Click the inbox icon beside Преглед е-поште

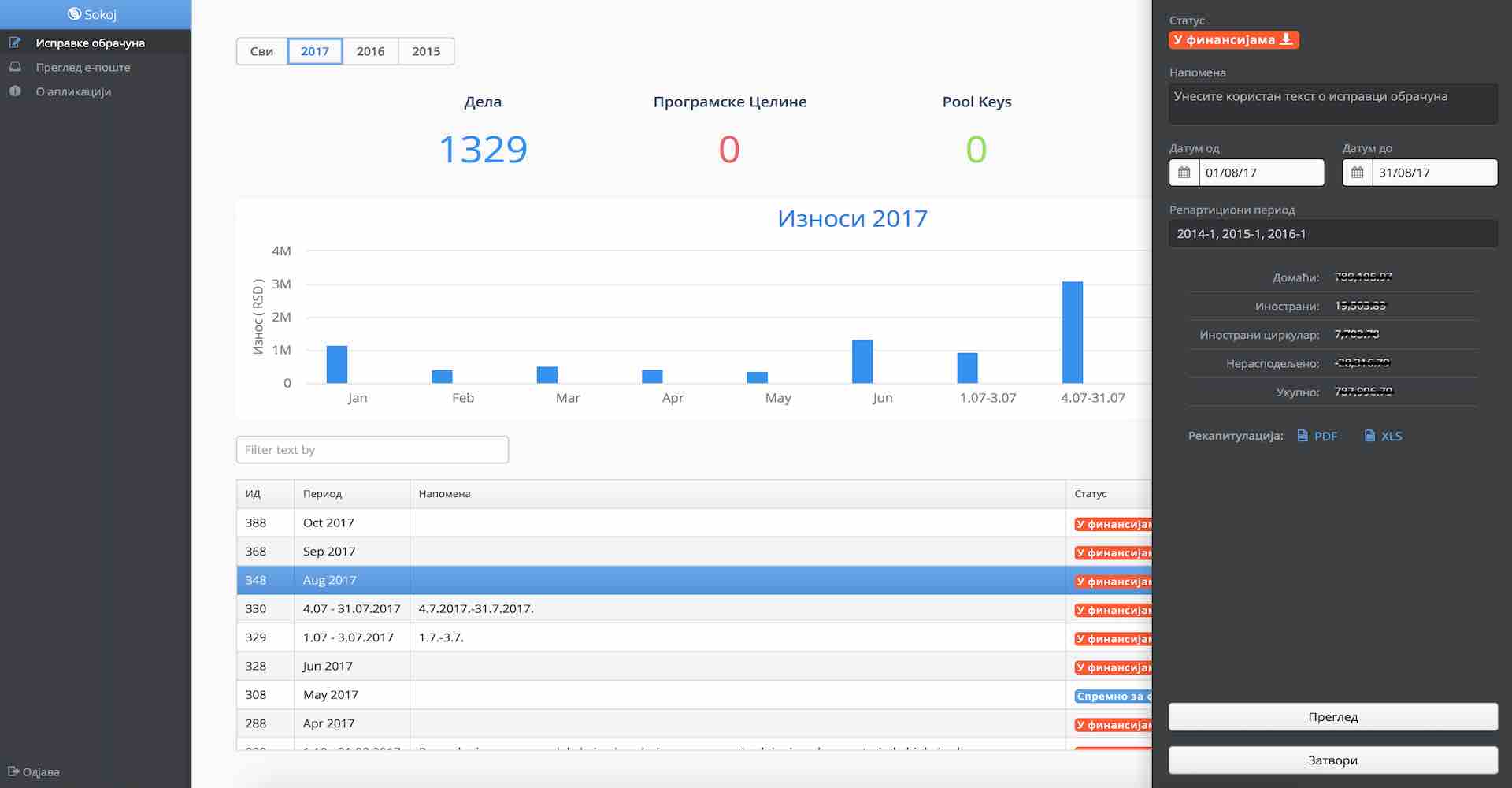[15, 67]
